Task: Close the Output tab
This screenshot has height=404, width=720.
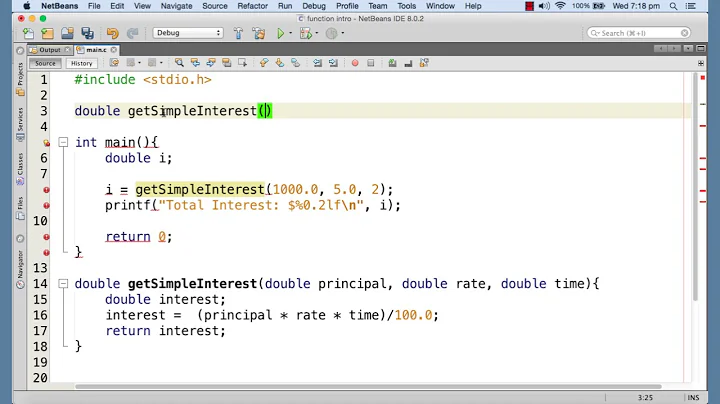Action: (68, 50)
